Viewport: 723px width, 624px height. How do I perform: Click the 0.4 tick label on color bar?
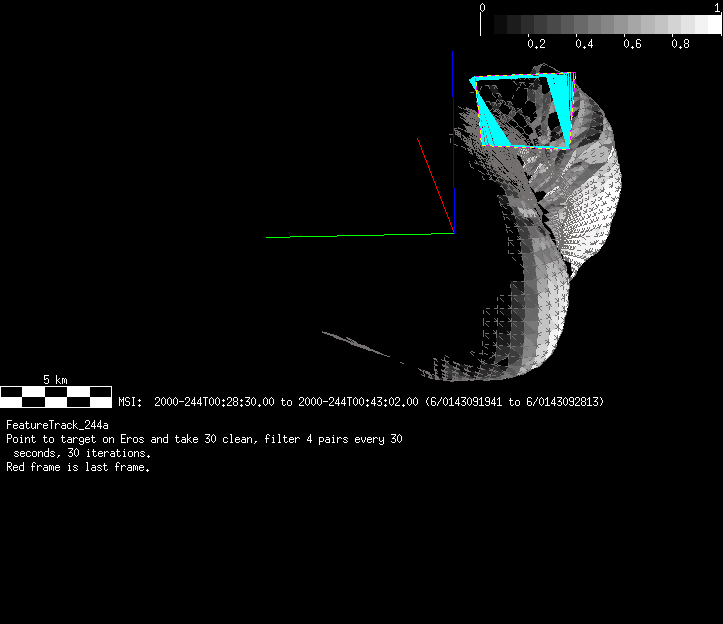(584, 44)
